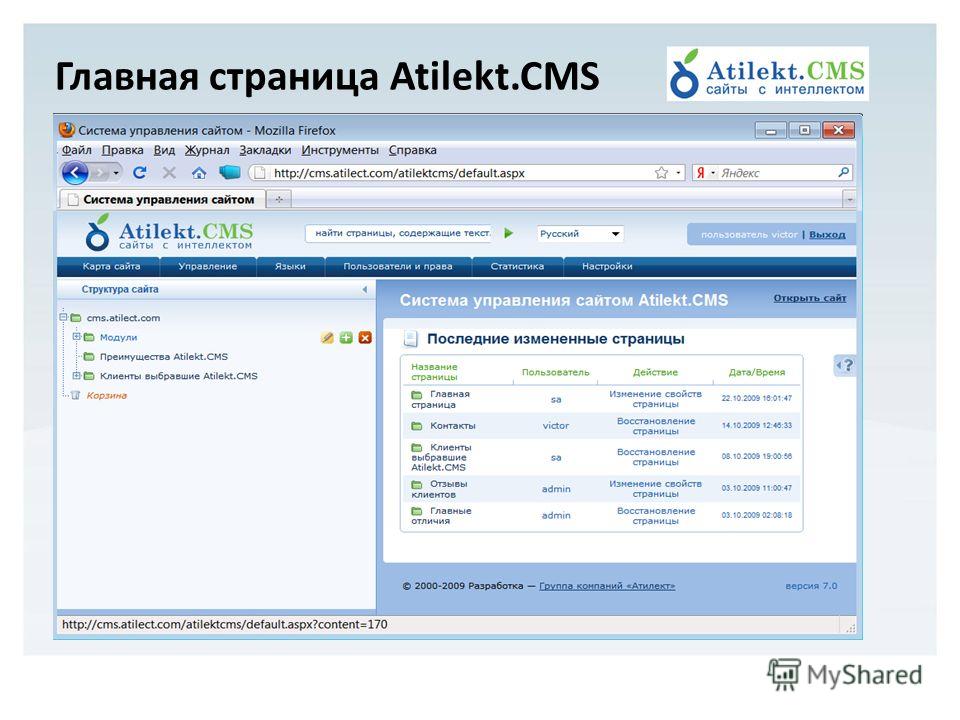Viewport: 960px width, 720px height.
Task: Click page icon next to Последние измененные страницы
Action: (410, 339)
